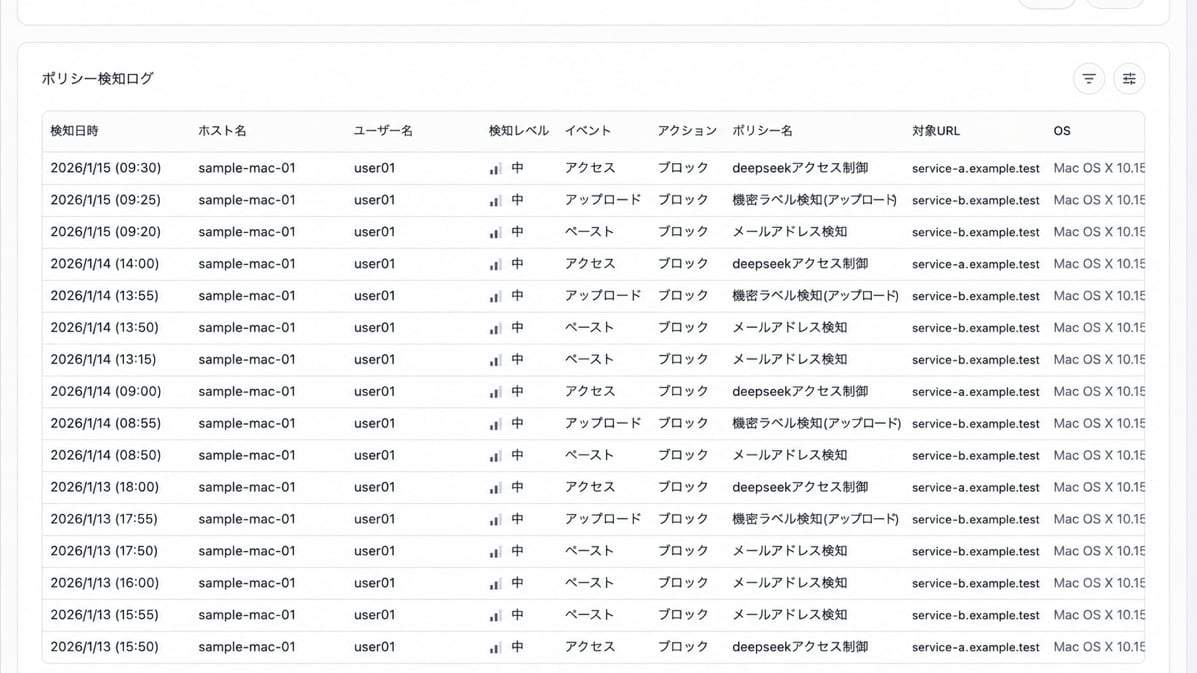Click メールアドレス検知 in 2026/1/15 (09:20) row

(789, 232)
